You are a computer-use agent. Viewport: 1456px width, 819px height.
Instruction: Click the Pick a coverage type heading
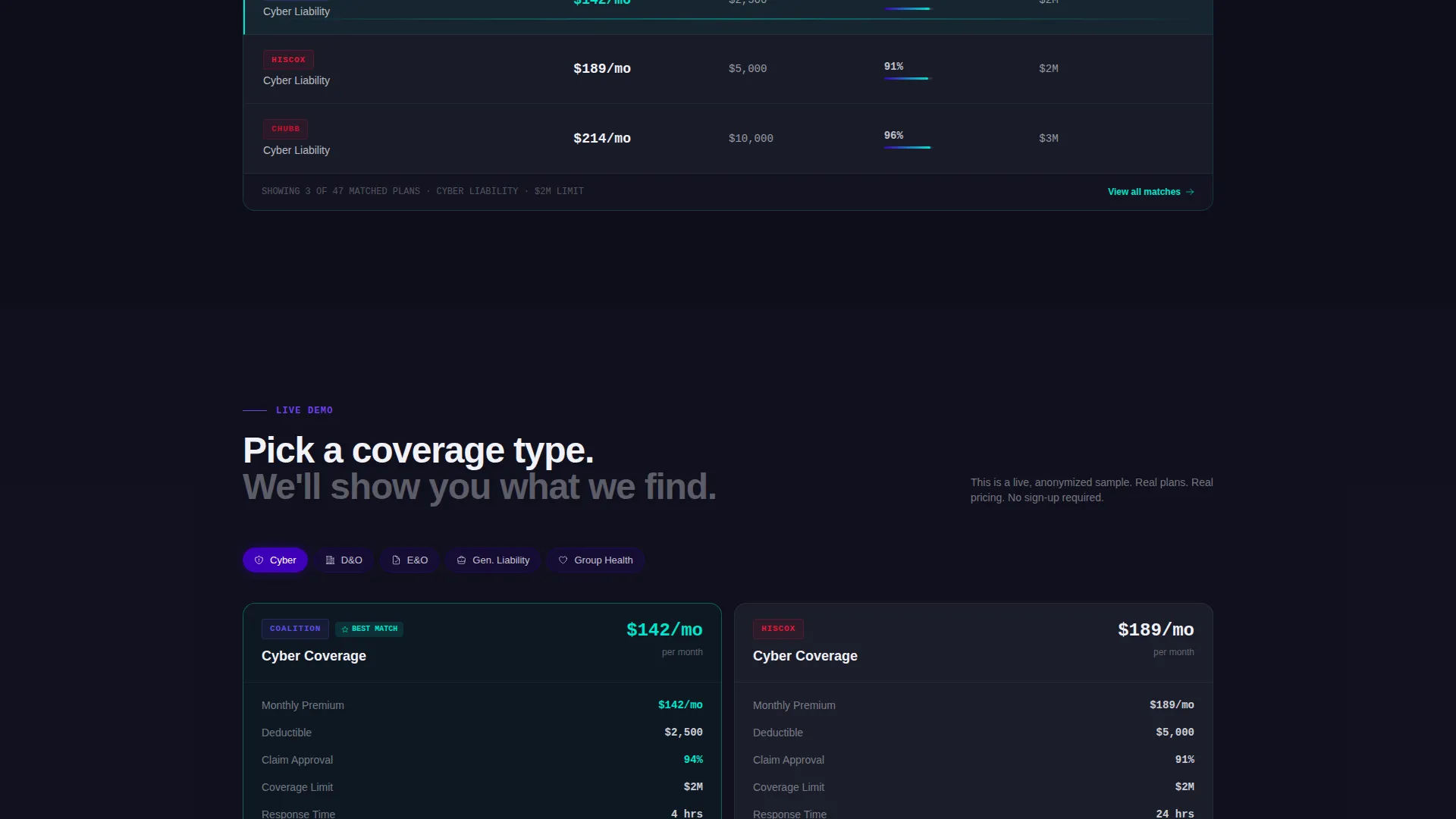(x=418, y=451)
